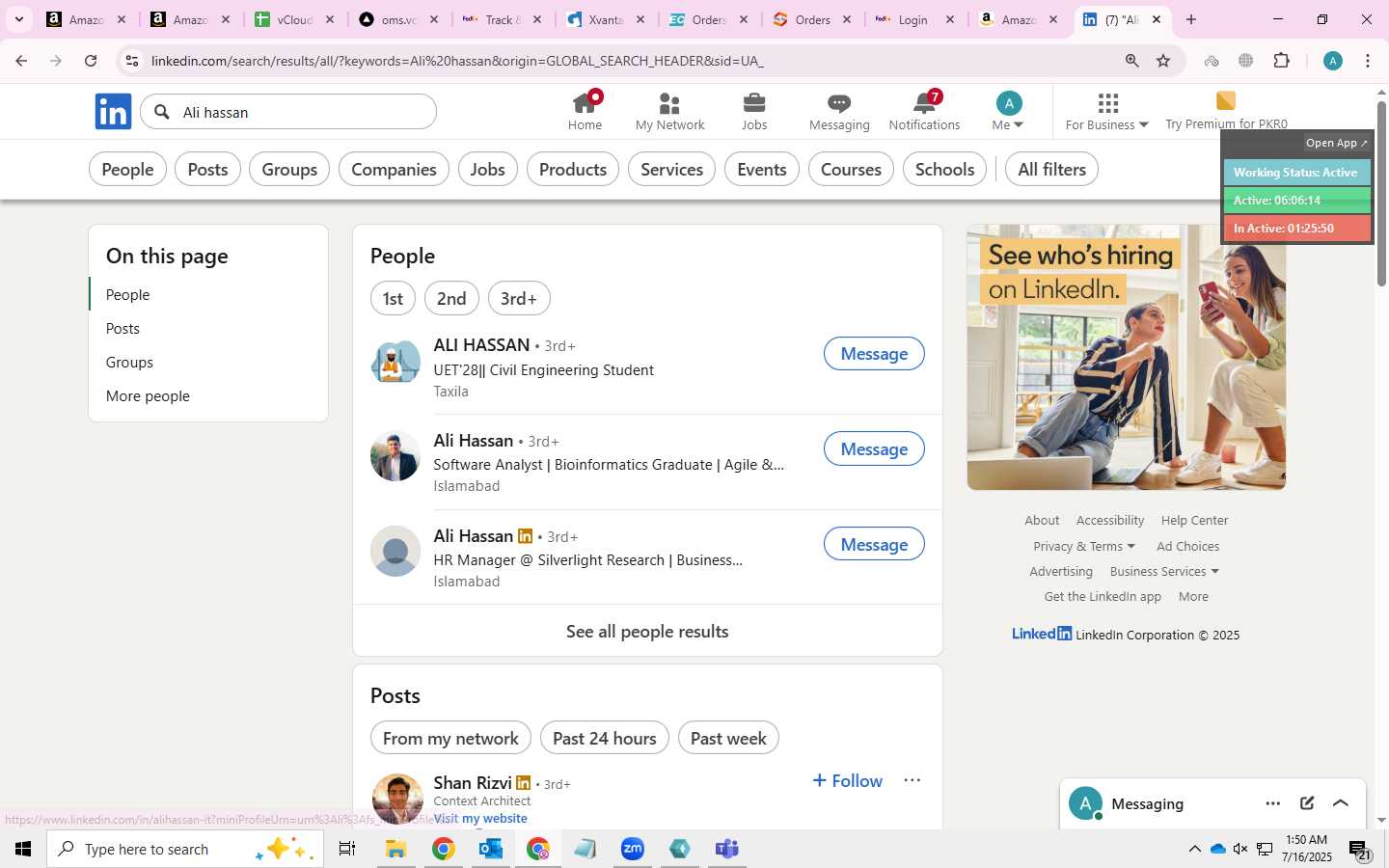The width and height of the screenshot is (1389, 868).
Task: Select the Posts filter pill
Action: click(x=207, y=170)
